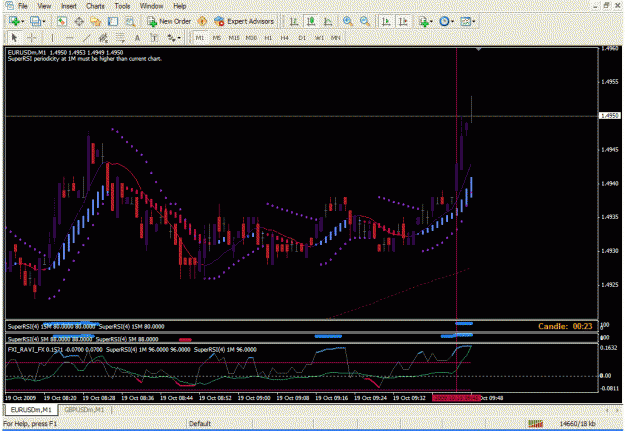
Task: Switch to the GBPUSDm,M1 chart tab
Action: [84, 409]
